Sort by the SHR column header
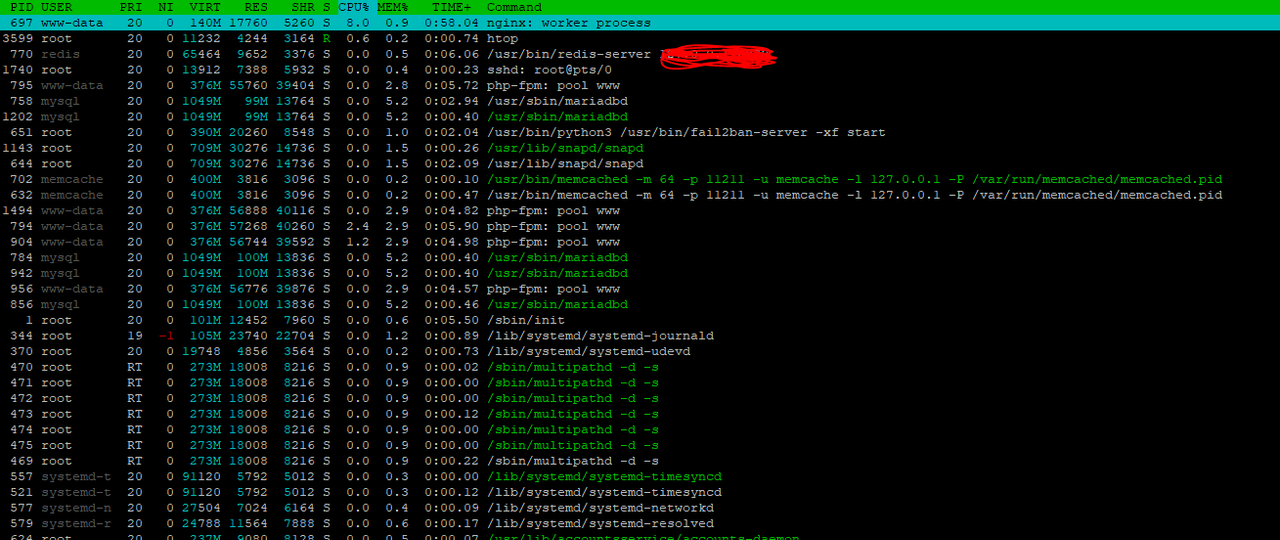 pos(303,7)
